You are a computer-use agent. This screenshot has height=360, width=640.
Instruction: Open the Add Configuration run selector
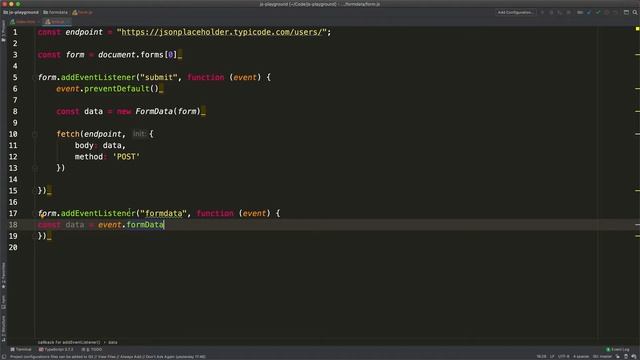click(515, 12)
